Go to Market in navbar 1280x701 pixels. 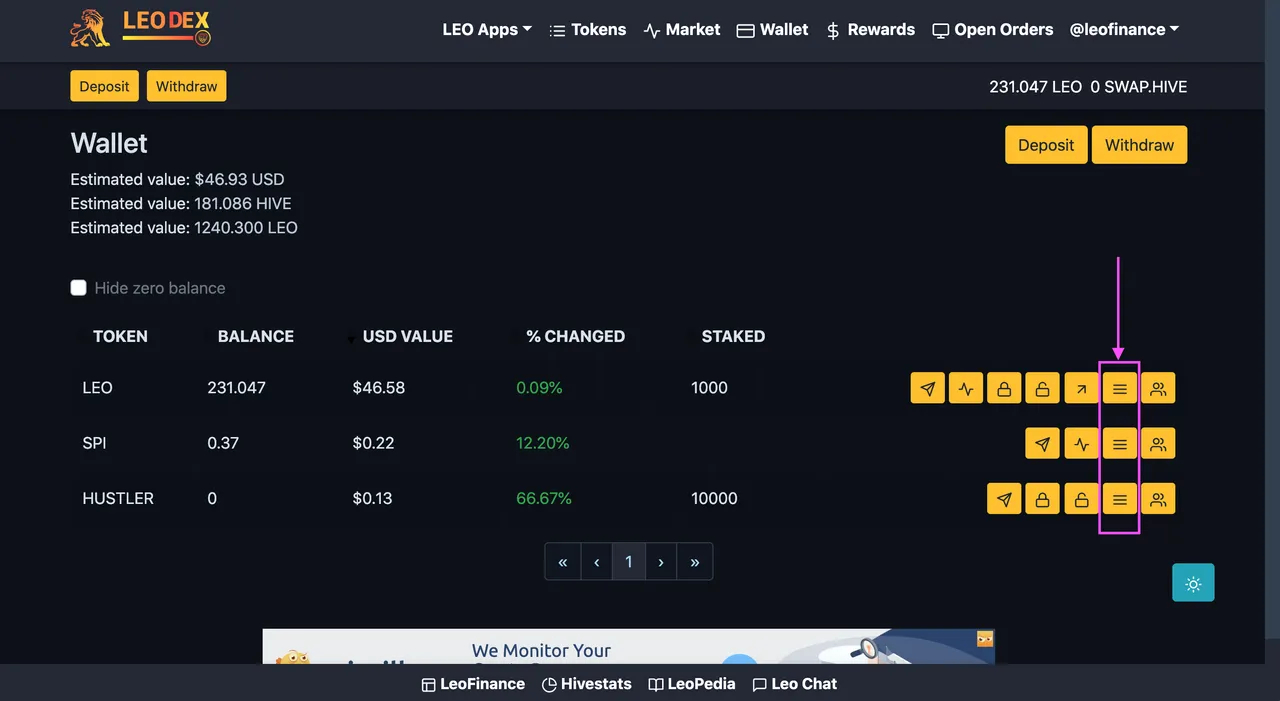tap(682, 30)
